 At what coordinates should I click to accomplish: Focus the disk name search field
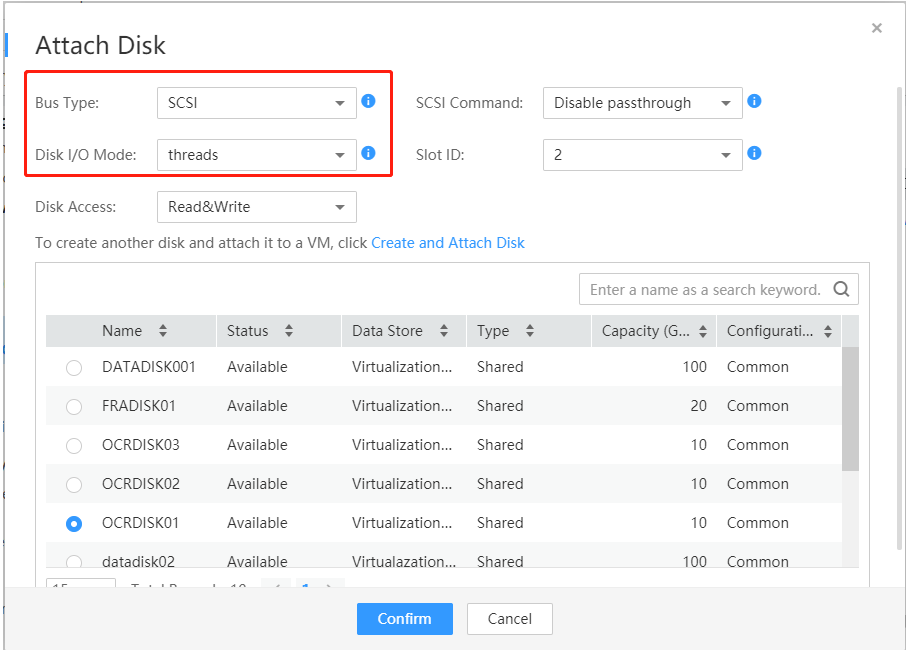pyautogui.click(x=704, y=289)
